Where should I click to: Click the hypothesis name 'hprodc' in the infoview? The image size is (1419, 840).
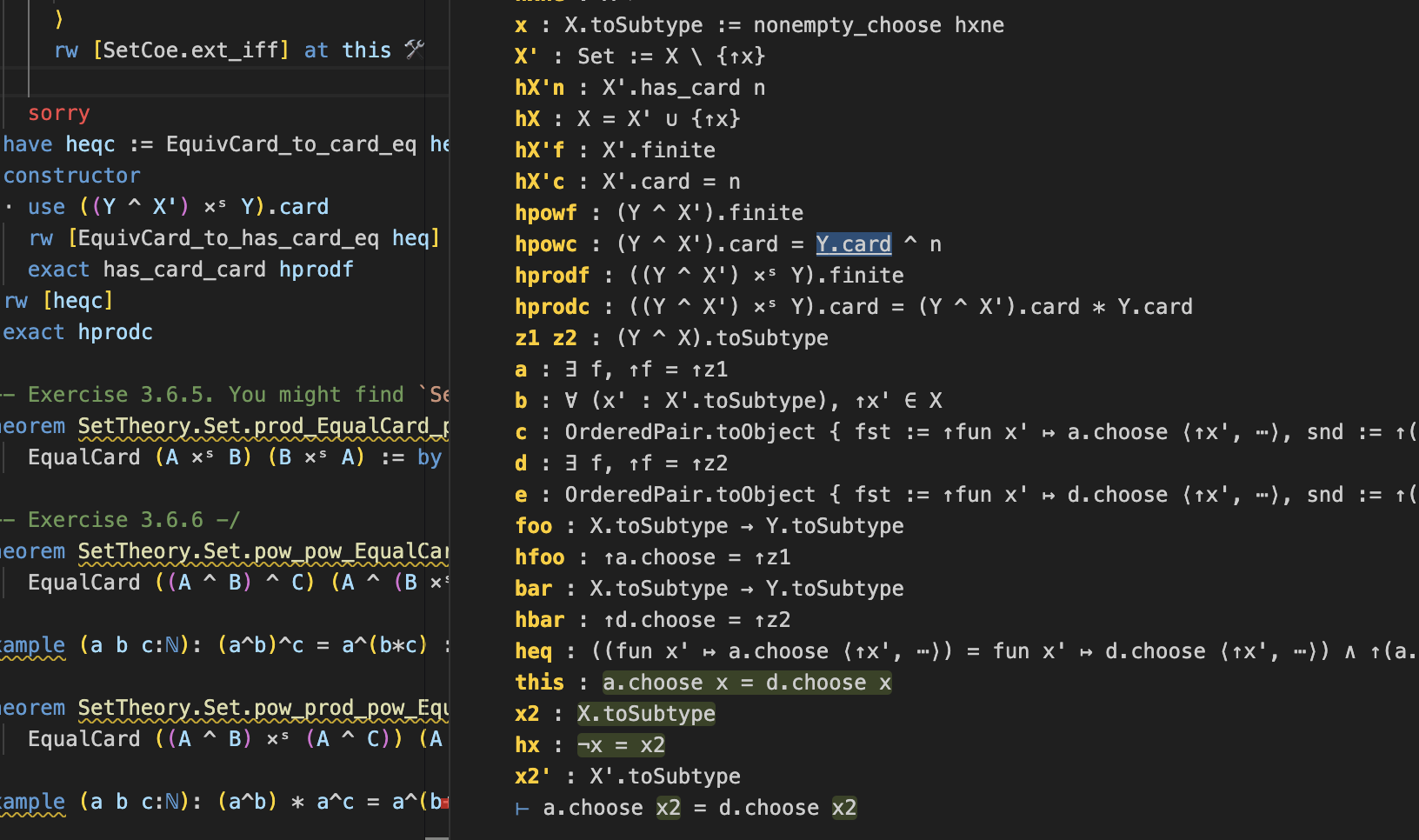click(551, 307)
